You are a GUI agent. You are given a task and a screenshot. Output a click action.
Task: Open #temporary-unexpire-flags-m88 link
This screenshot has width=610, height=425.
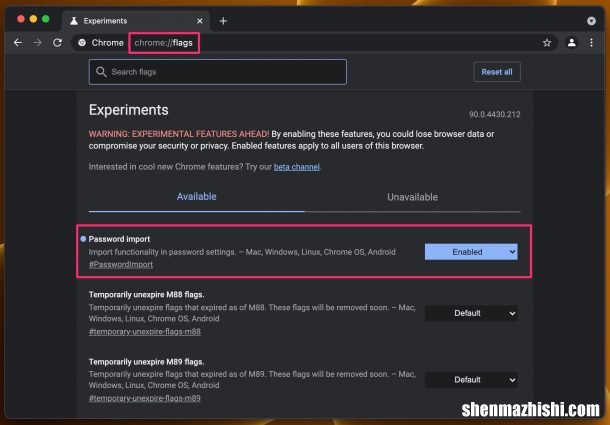(x=145, y=332)
